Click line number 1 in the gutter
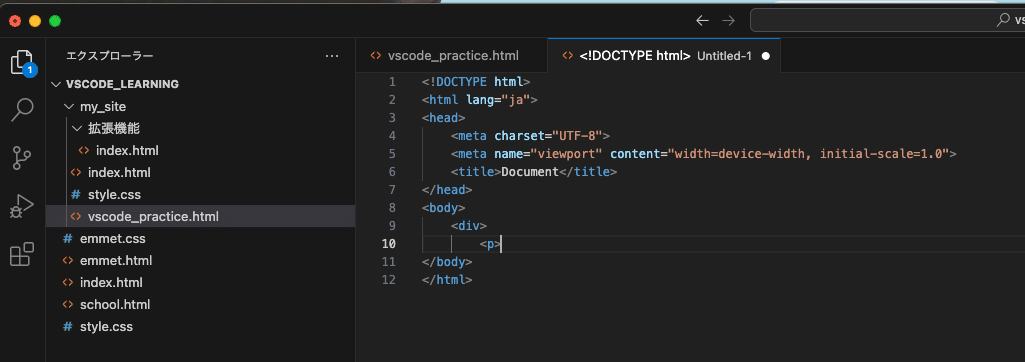 point(392,82)
